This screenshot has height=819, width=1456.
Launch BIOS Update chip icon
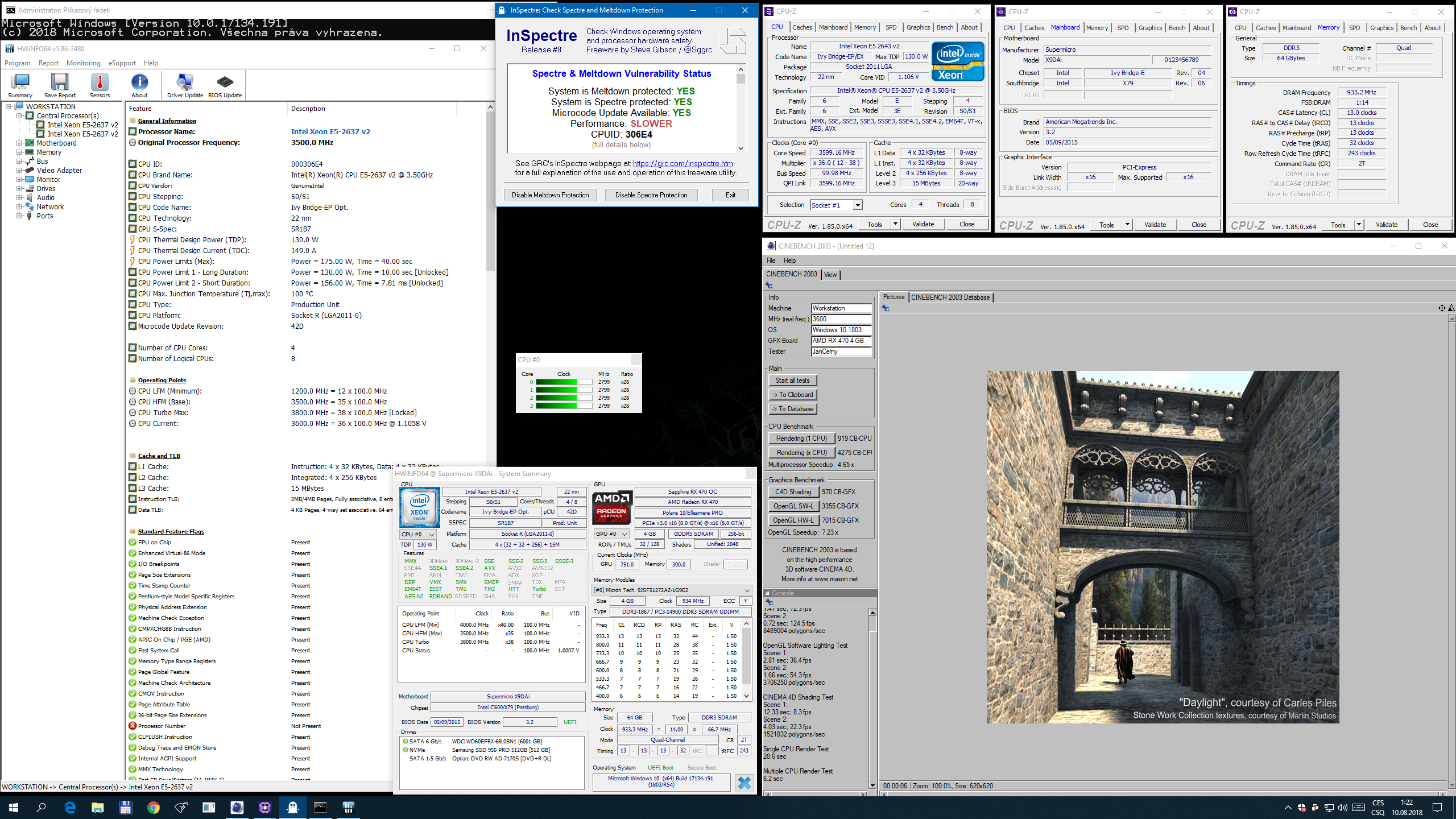point(225,85)
